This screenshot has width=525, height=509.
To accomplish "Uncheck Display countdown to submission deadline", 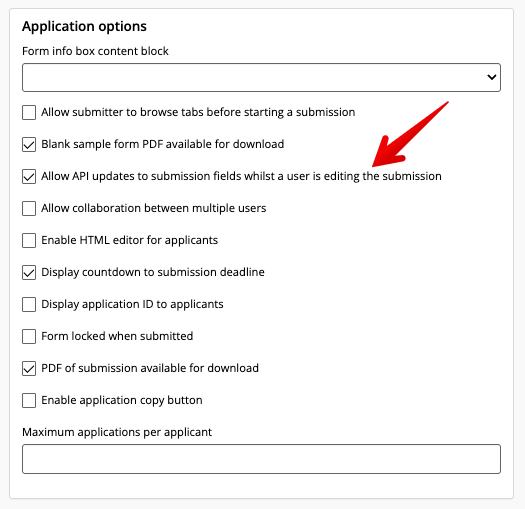I will [29, 272].
